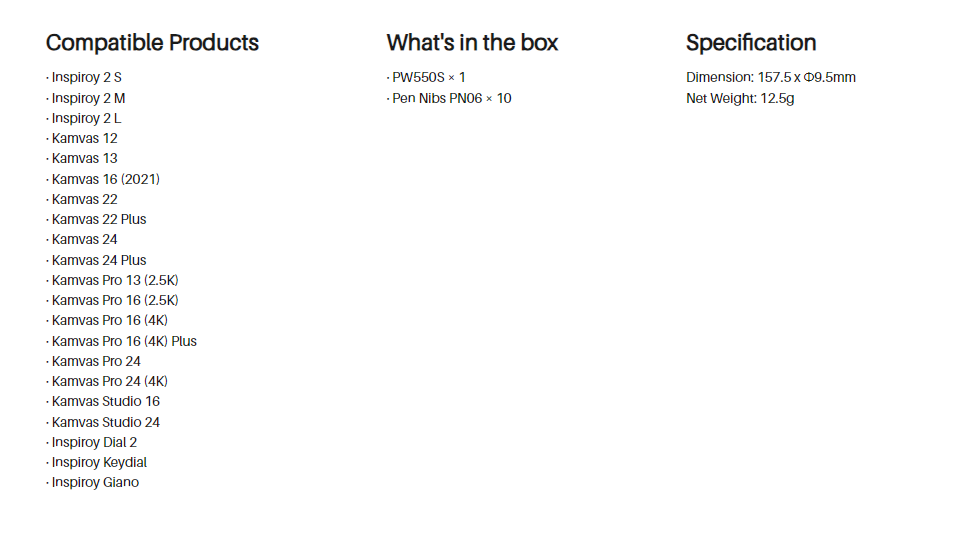This screenshot has height=543, width=978.
Task: Click Kamvas 24 Plus in the list
Action: click(x=98, y=260)
